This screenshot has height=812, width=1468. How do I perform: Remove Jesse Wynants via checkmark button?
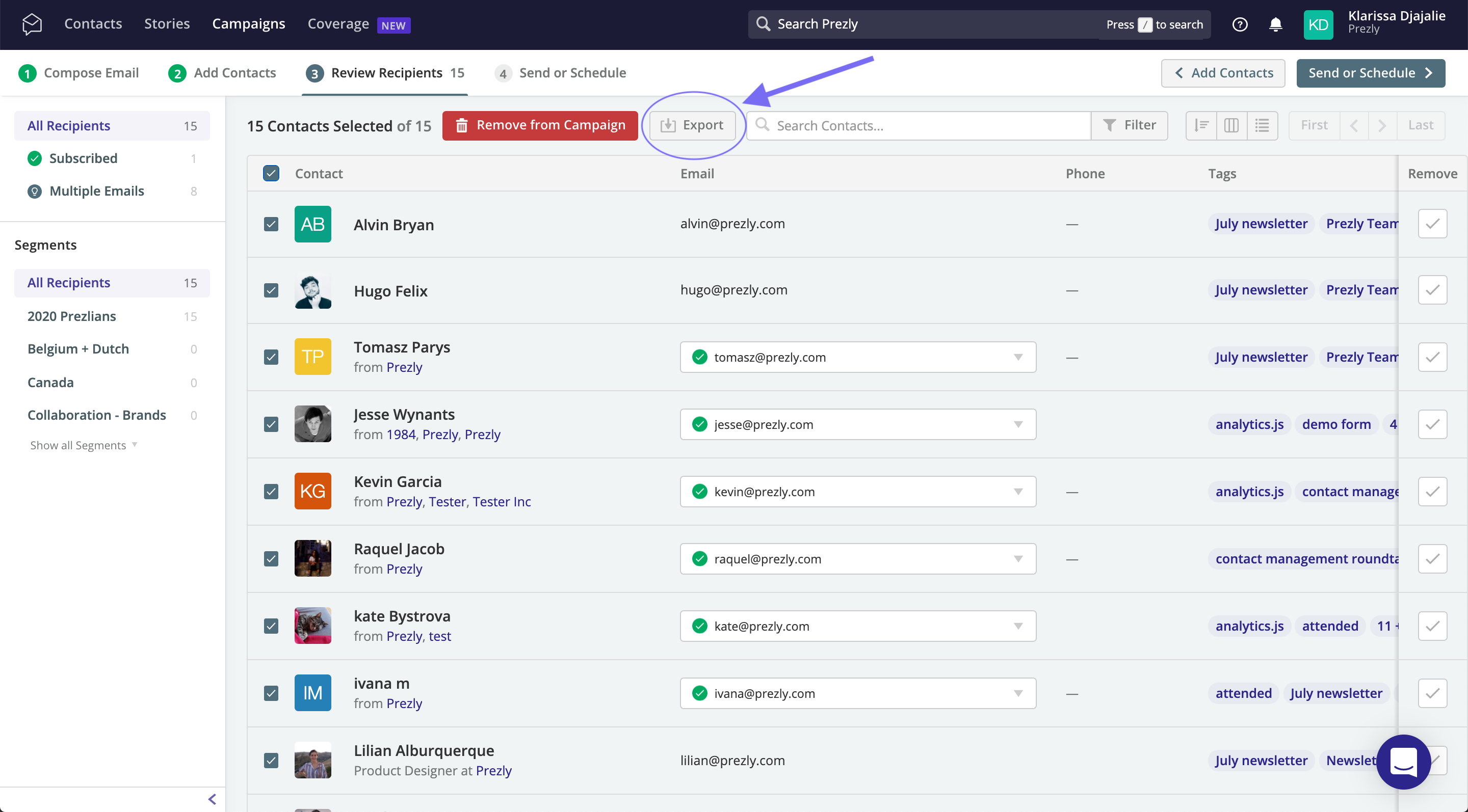[1433, 424]
